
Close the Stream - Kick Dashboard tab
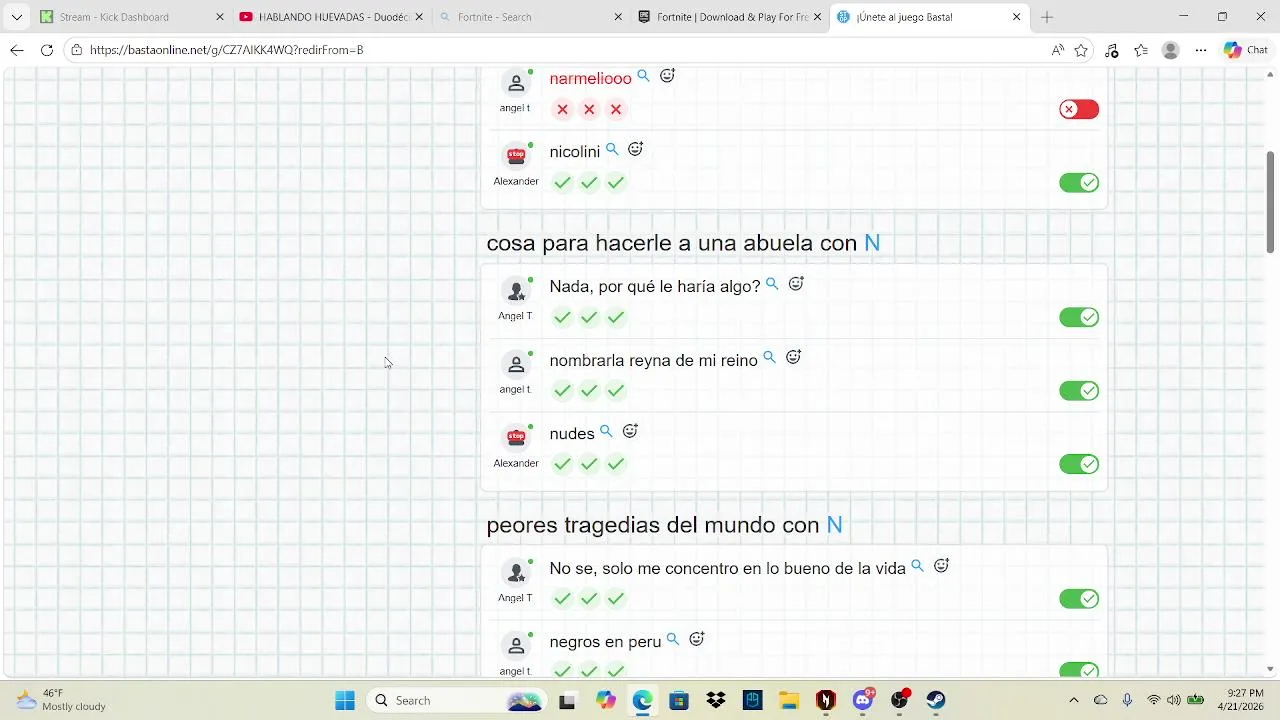[x=220, y=17]
